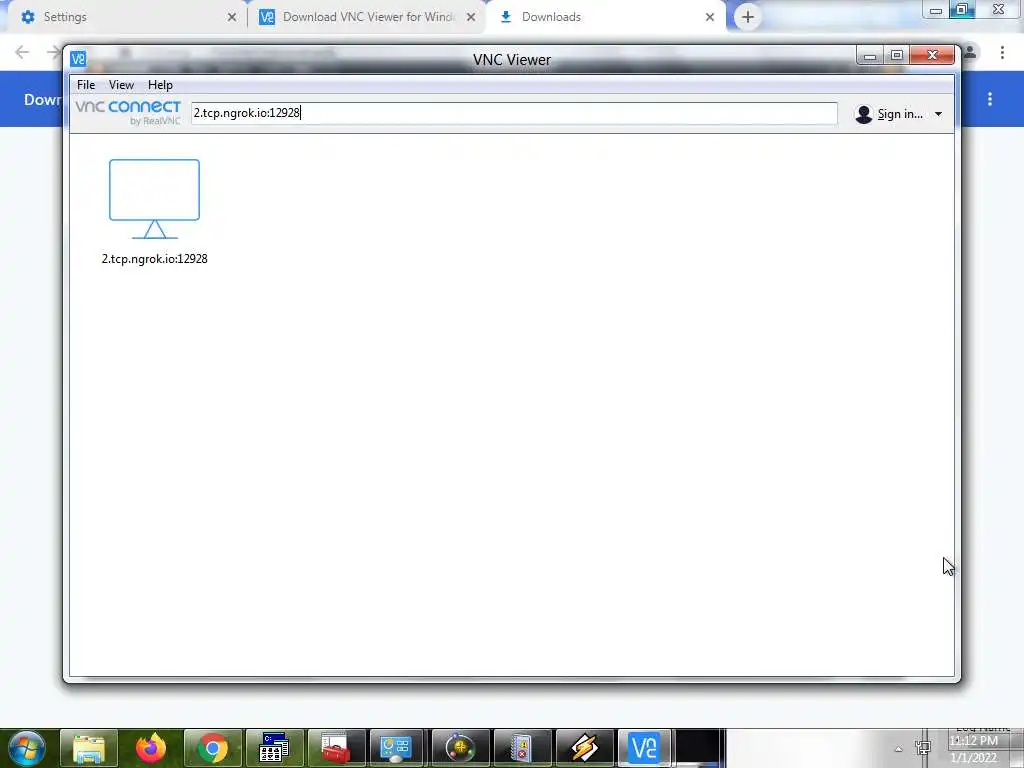Close the VNC Viewer window
1024x768 pixels.
[933, 56]
